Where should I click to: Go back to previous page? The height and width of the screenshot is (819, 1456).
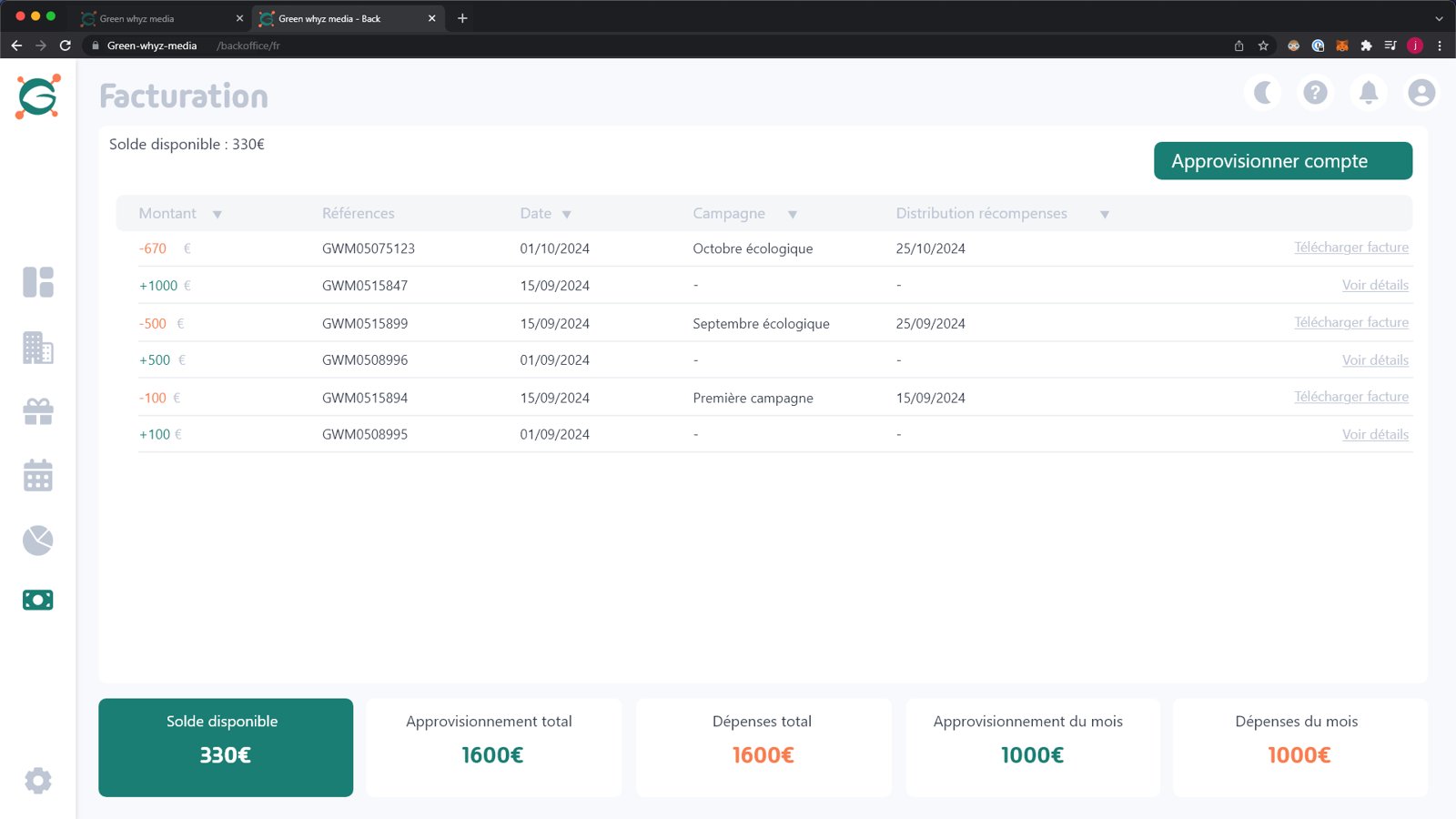click(16, 45)
